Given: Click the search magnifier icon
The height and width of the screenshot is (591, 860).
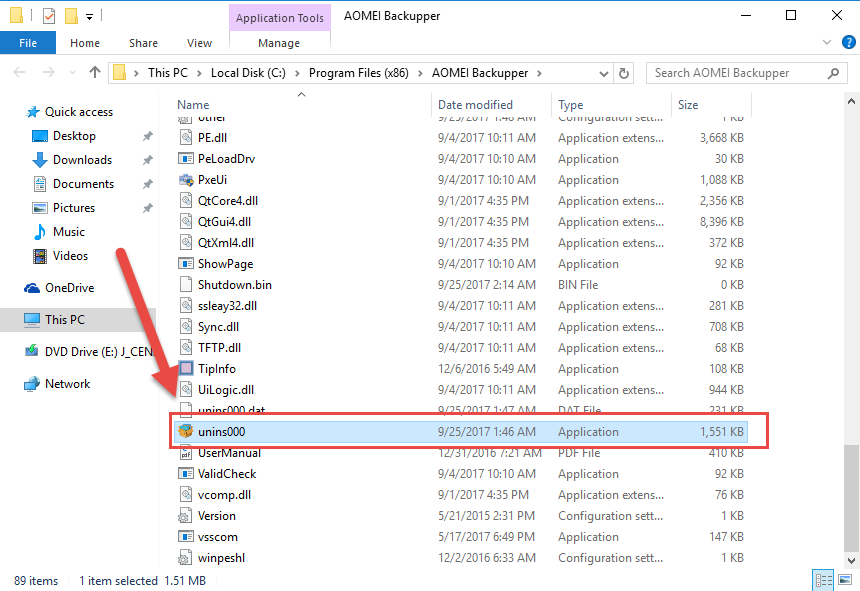Looking at the screenshot, I should (833, 73).
